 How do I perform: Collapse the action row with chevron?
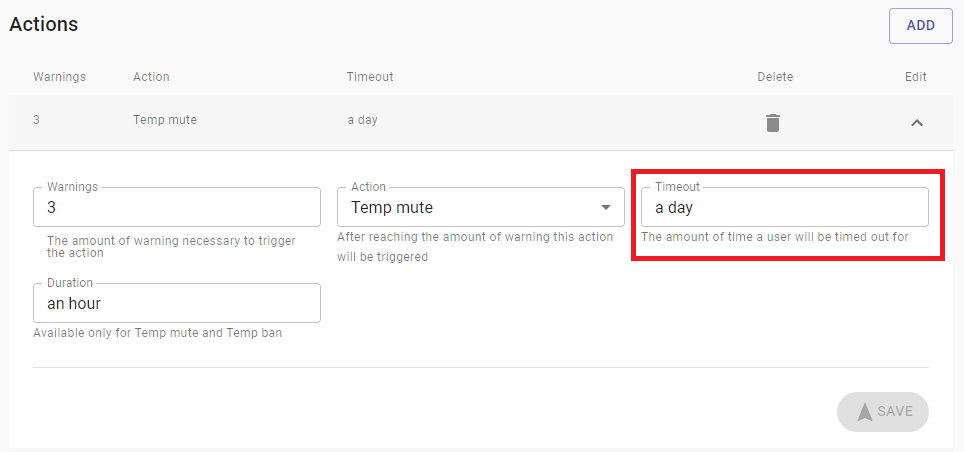click(x=916, y=123)
